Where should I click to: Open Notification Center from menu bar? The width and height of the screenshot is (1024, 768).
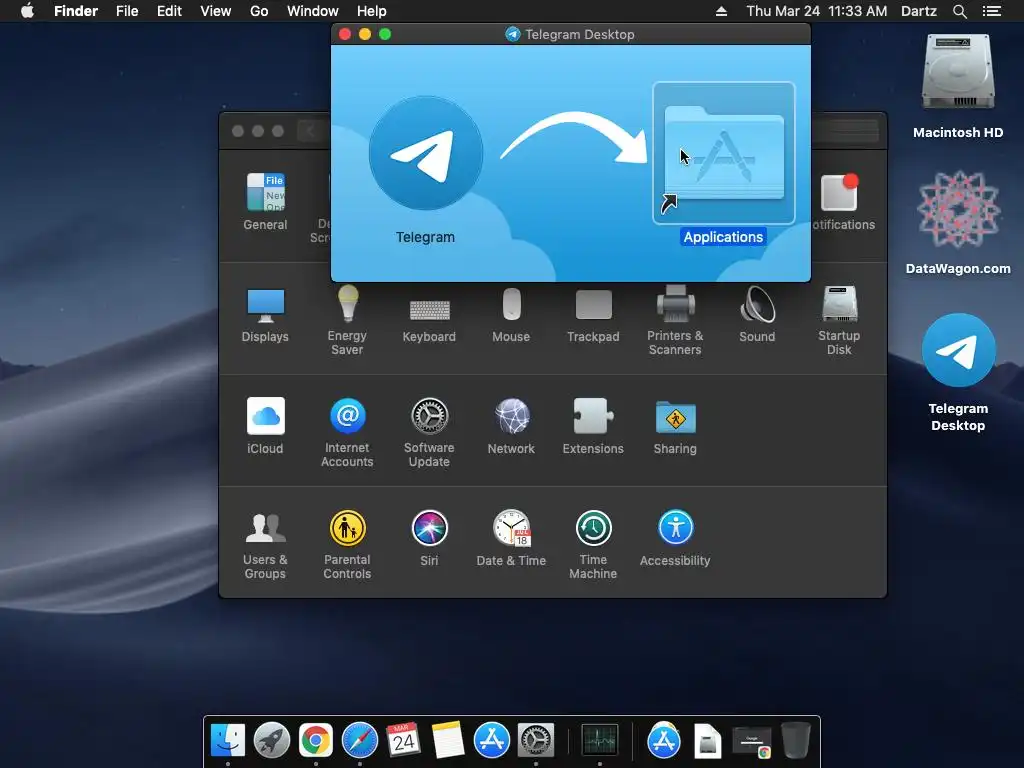pos(991,11)
